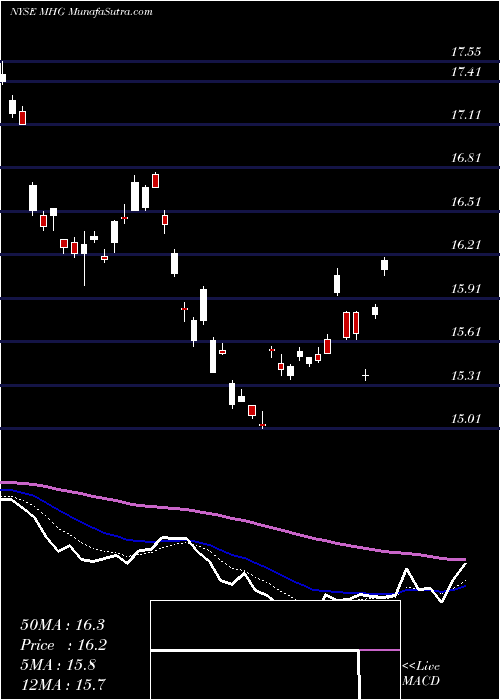Click the first candlestick at the 17.41 line
This screenshot has height=700, width=500.
click(3, 73)
